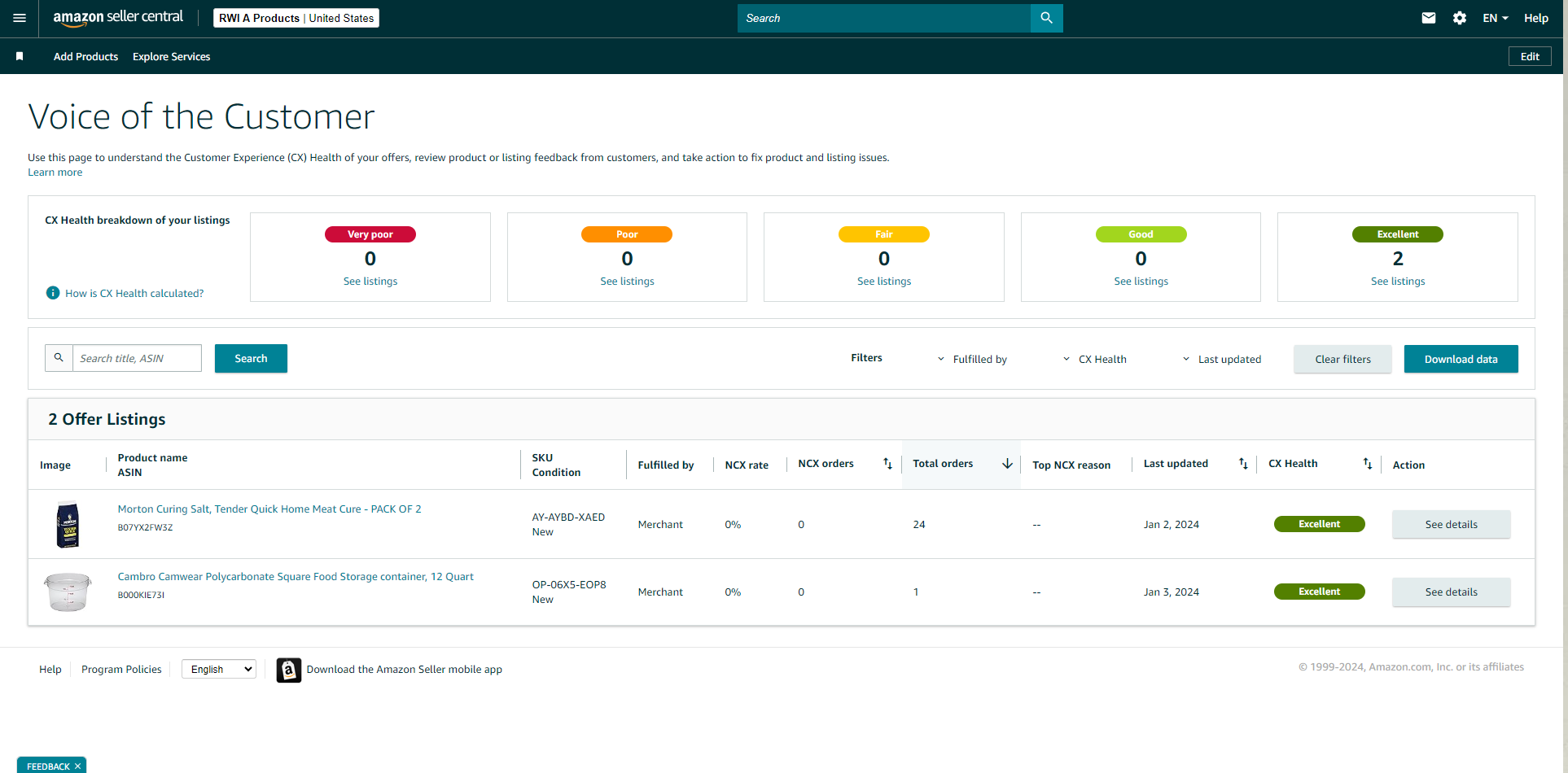
Task: Click the Fair yellow badge
Action: pyautogui.click(x=884, y=234)
